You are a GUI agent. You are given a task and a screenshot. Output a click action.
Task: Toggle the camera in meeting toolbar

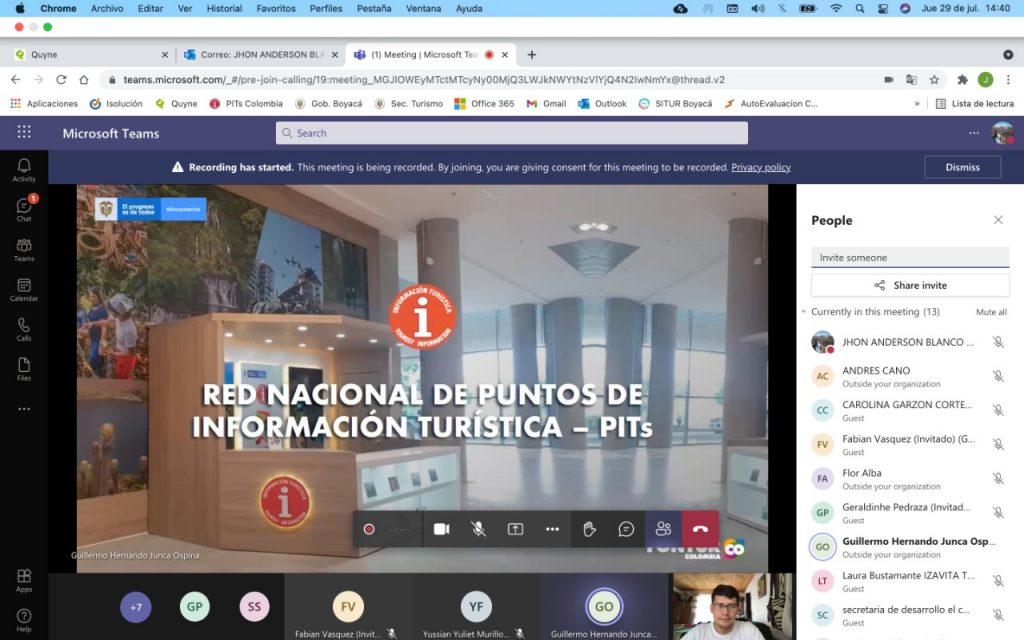(442, 529)
